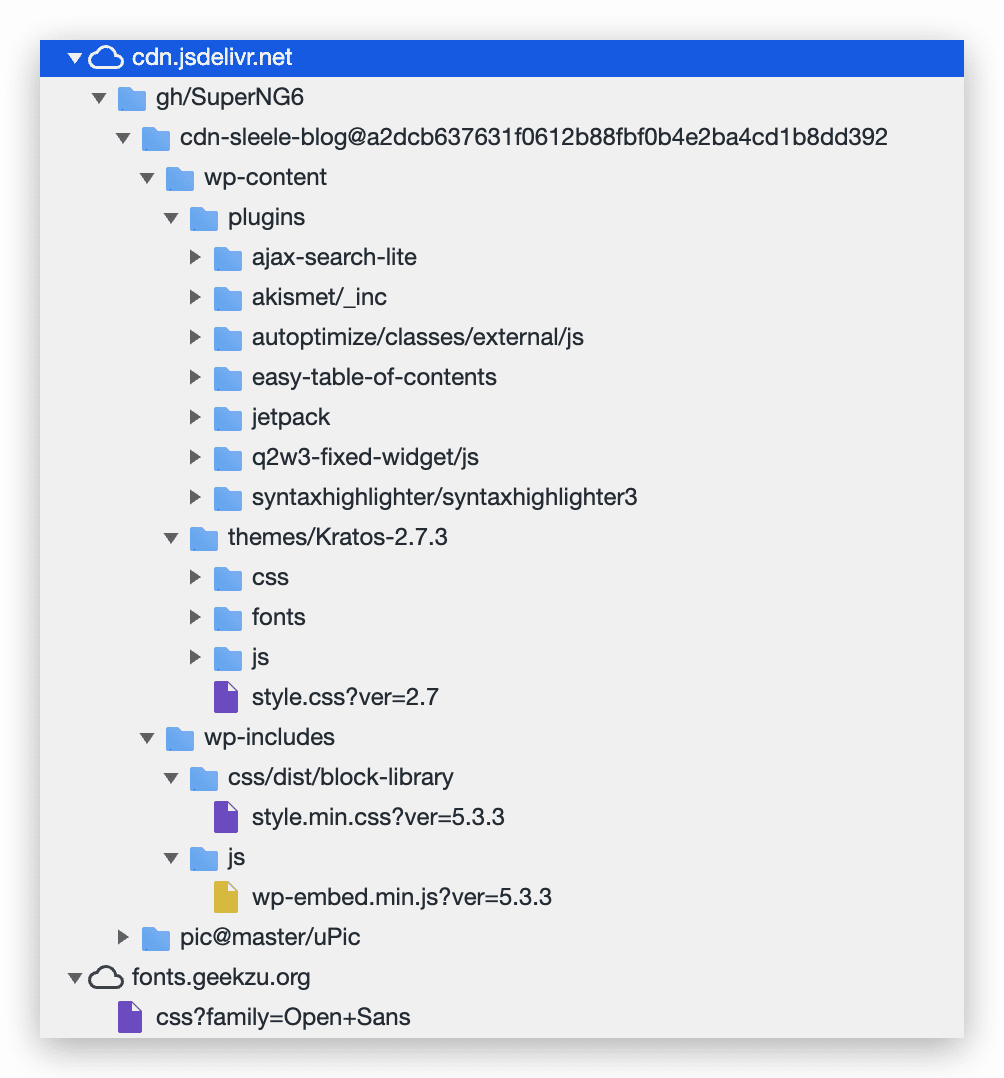Click the cloud icon beside cdn.jsdelivr.net
1004x1078 pixels.
[x=107, y=58]
